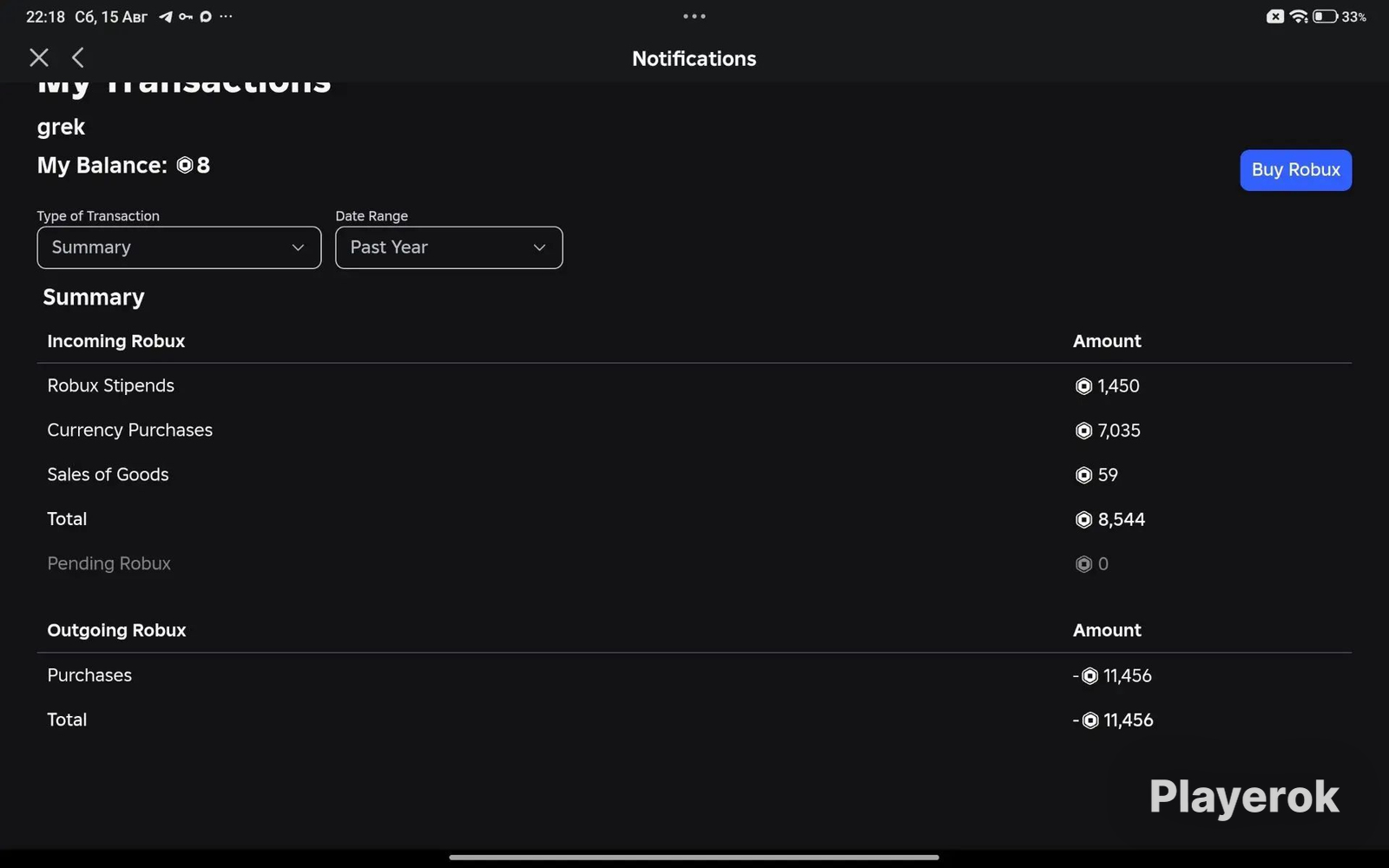The width and height of the screenshot is (1389, 868).
Task: Select the Currency Purchases row label
Action: (x=129, y=430)
